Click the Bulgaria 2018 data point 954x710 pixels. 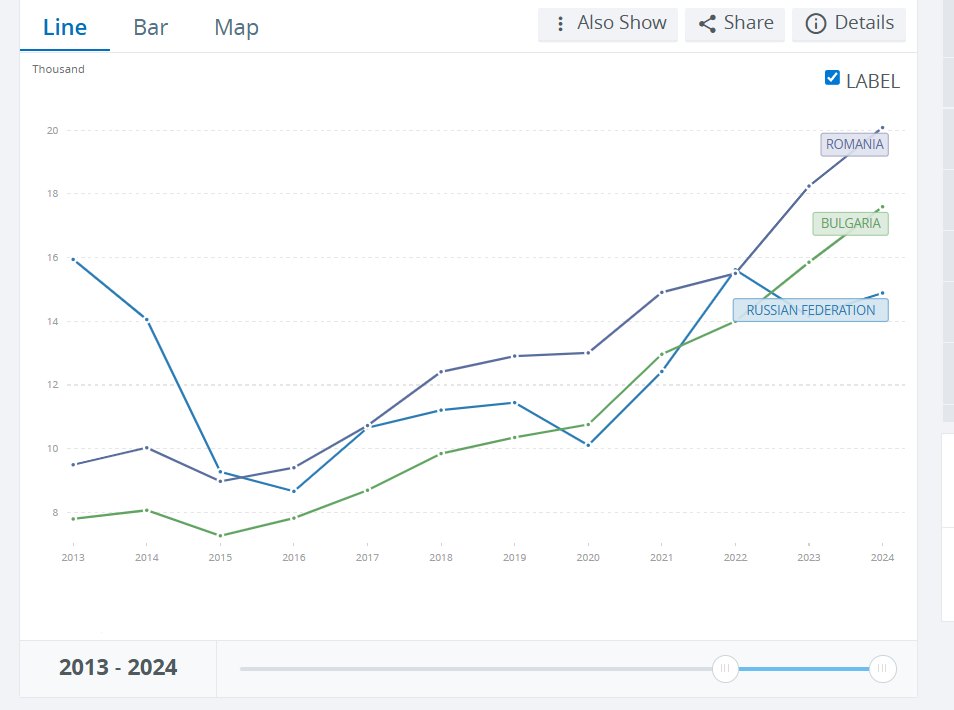click(x=441, y=453)
